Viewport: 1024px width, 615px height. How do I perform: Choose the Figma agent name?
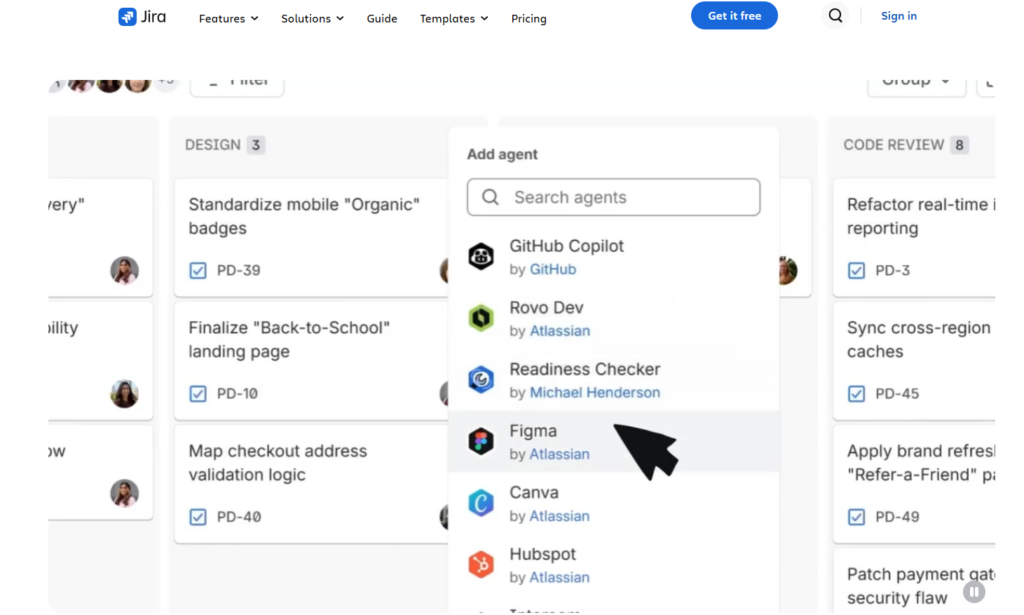[533, 431]
